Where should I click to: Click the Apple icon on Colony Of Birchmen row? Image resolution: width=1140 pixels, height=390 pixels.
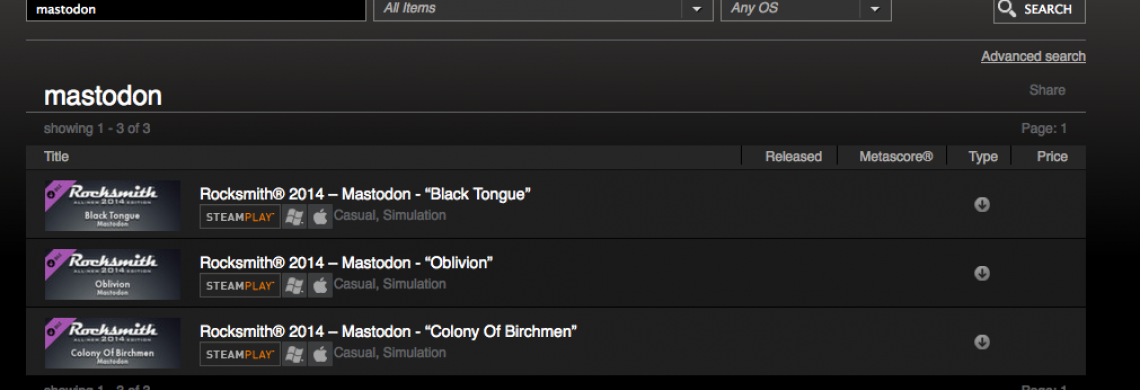320,354
